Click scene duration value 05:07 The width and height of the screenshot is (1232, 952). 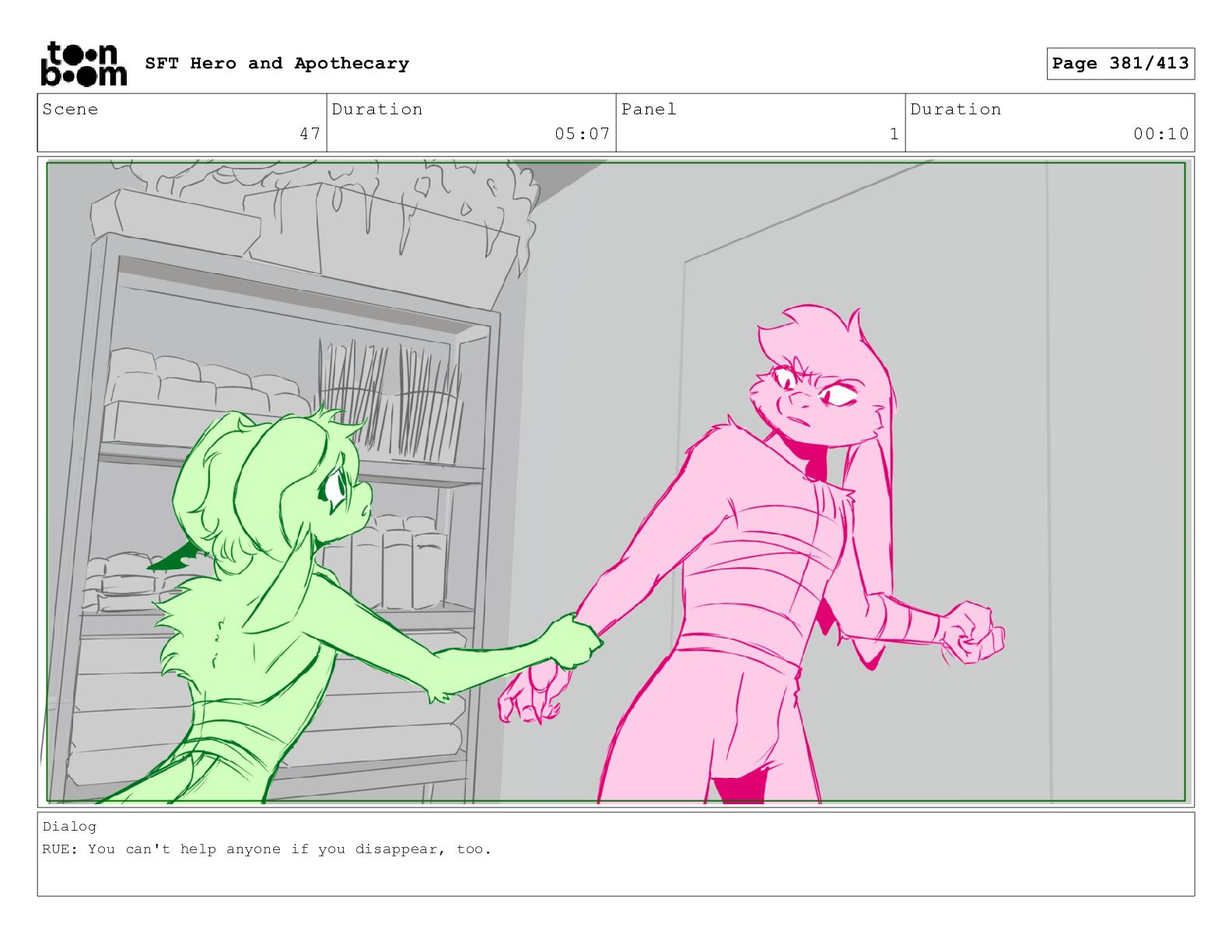tap(583, 134)
